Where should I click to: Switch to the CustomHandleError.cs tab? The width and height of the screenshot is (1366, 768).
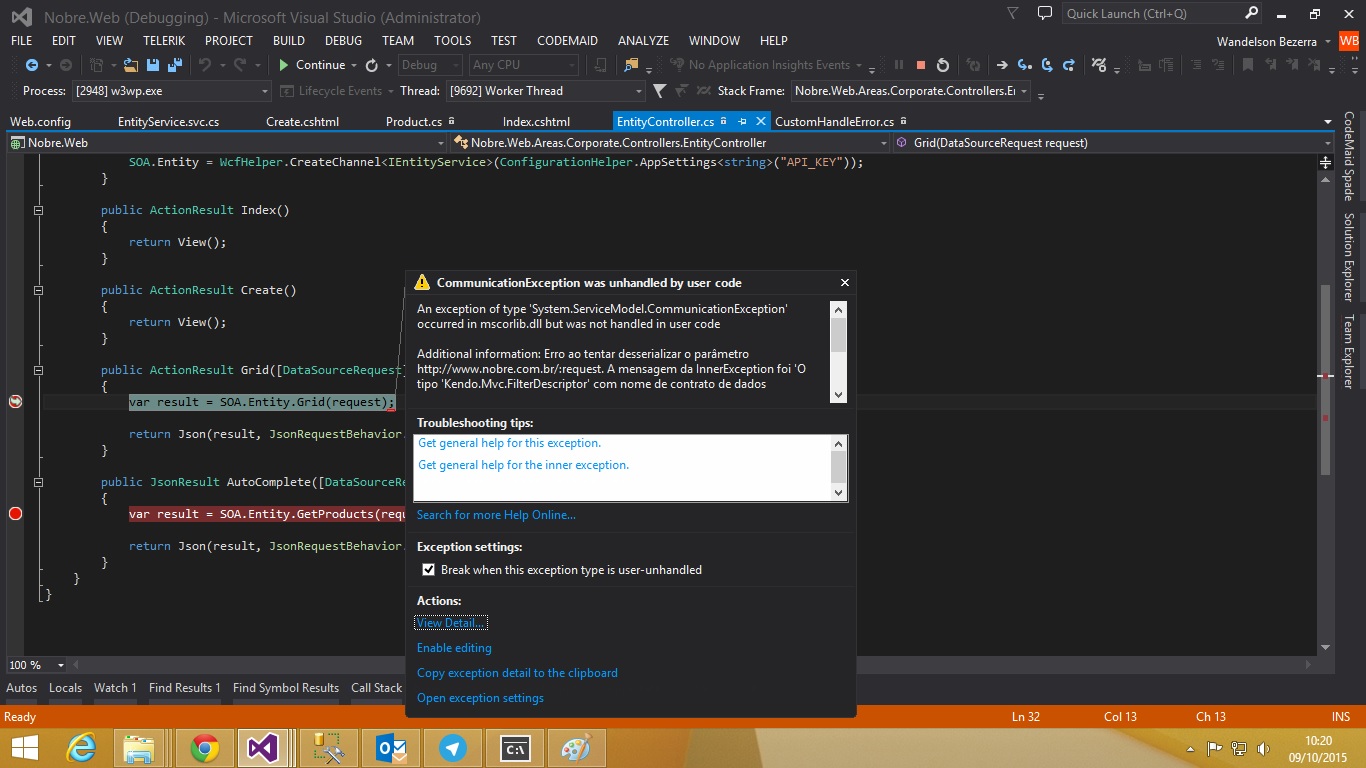pyautogui.click(x=834, y=122)
